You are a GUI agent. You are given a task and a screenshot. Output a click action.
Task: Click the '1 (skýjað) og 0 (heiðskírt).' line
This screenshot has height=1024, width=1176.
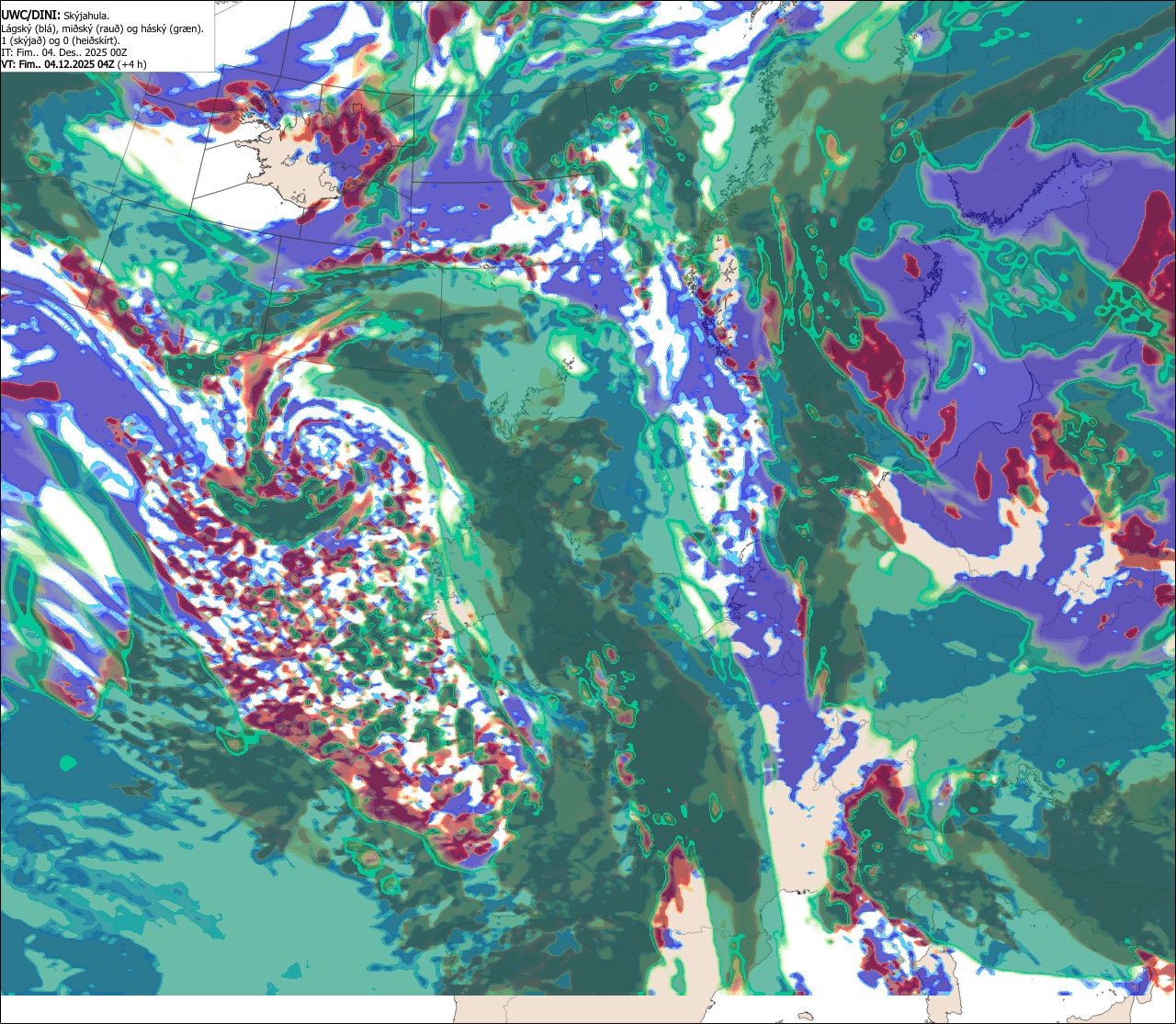pyautogui.click(x=60, y=40)
